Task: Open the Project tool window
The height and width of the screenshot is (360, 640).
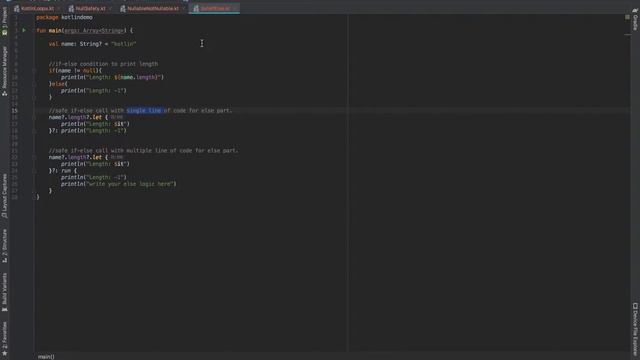Action: pos(4,20)
